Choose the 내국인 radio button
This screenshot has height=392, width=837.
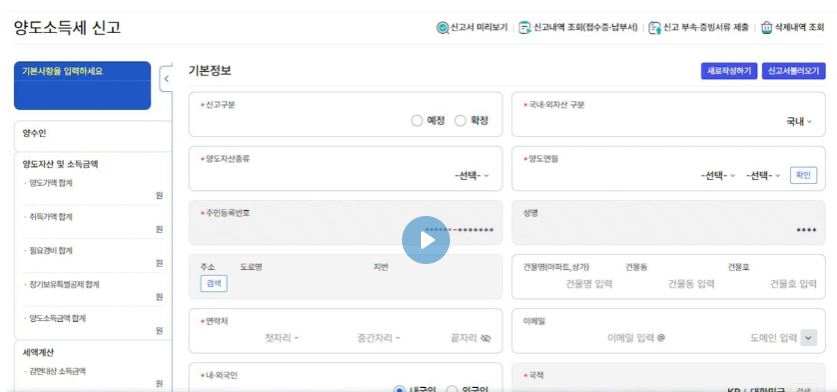399,390
